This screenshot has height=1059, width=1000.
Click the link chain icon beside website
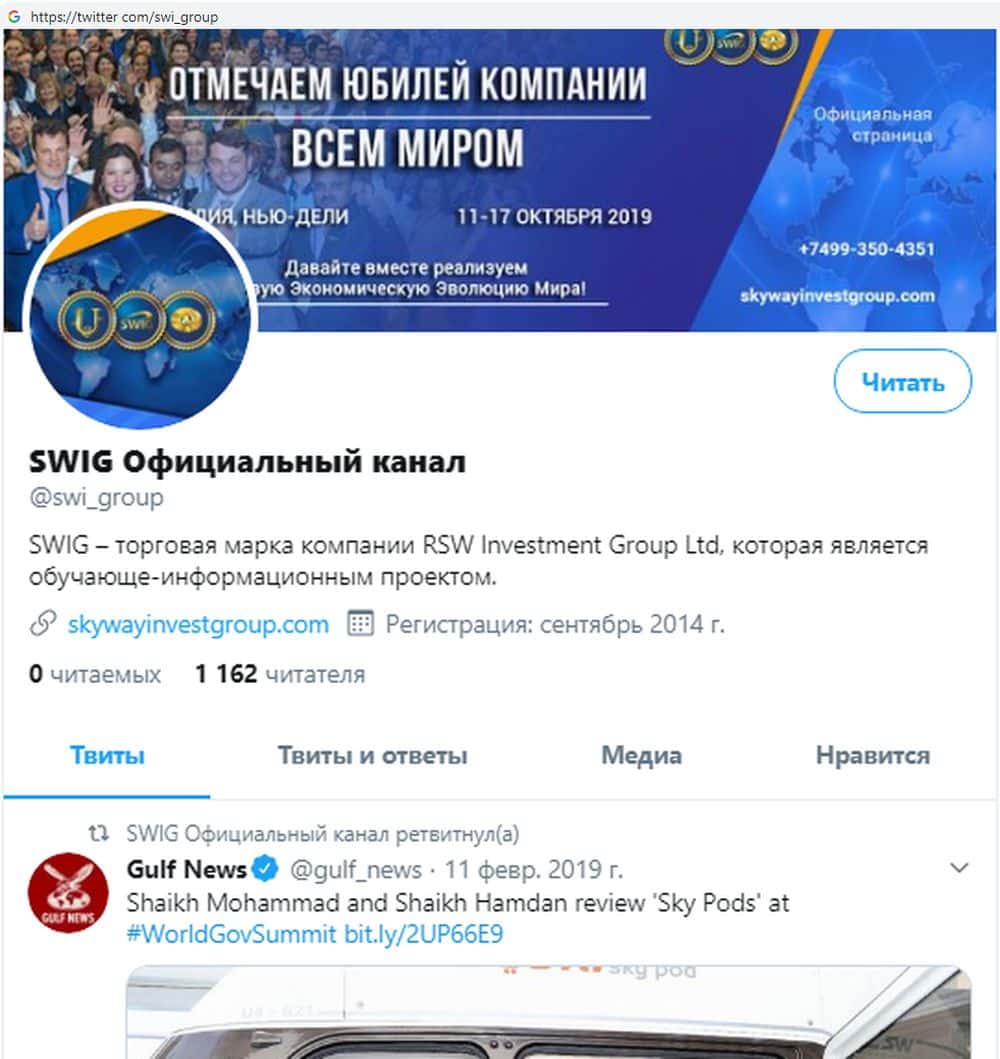[43, 623]
